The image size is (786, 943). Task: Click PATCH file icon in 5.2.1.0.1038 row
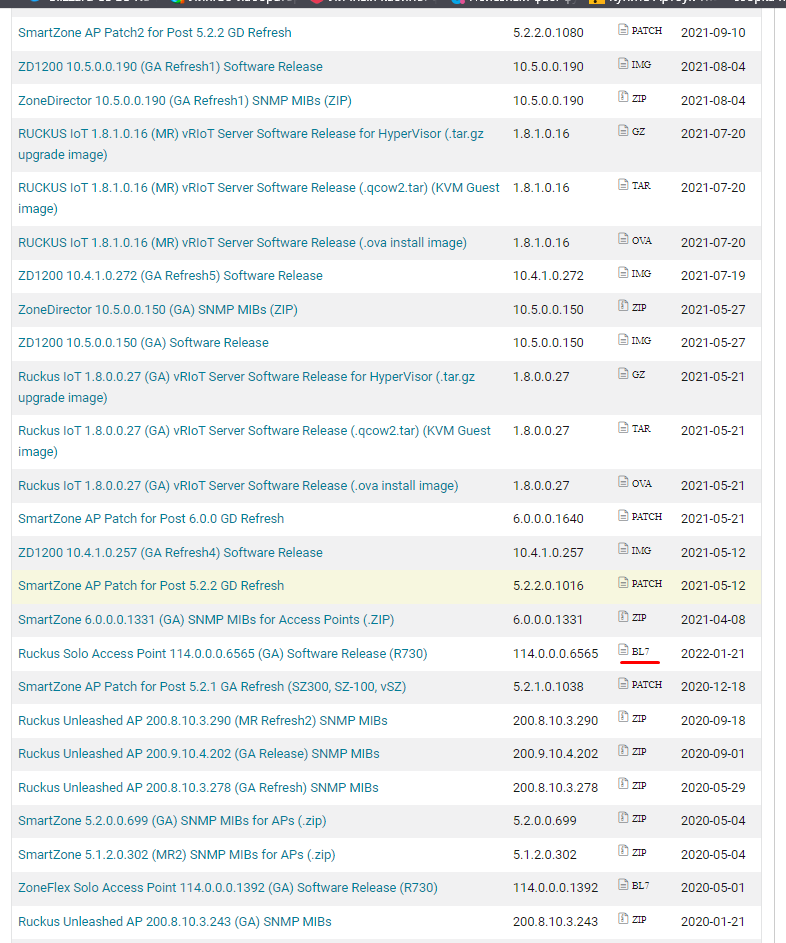(623, 684)
